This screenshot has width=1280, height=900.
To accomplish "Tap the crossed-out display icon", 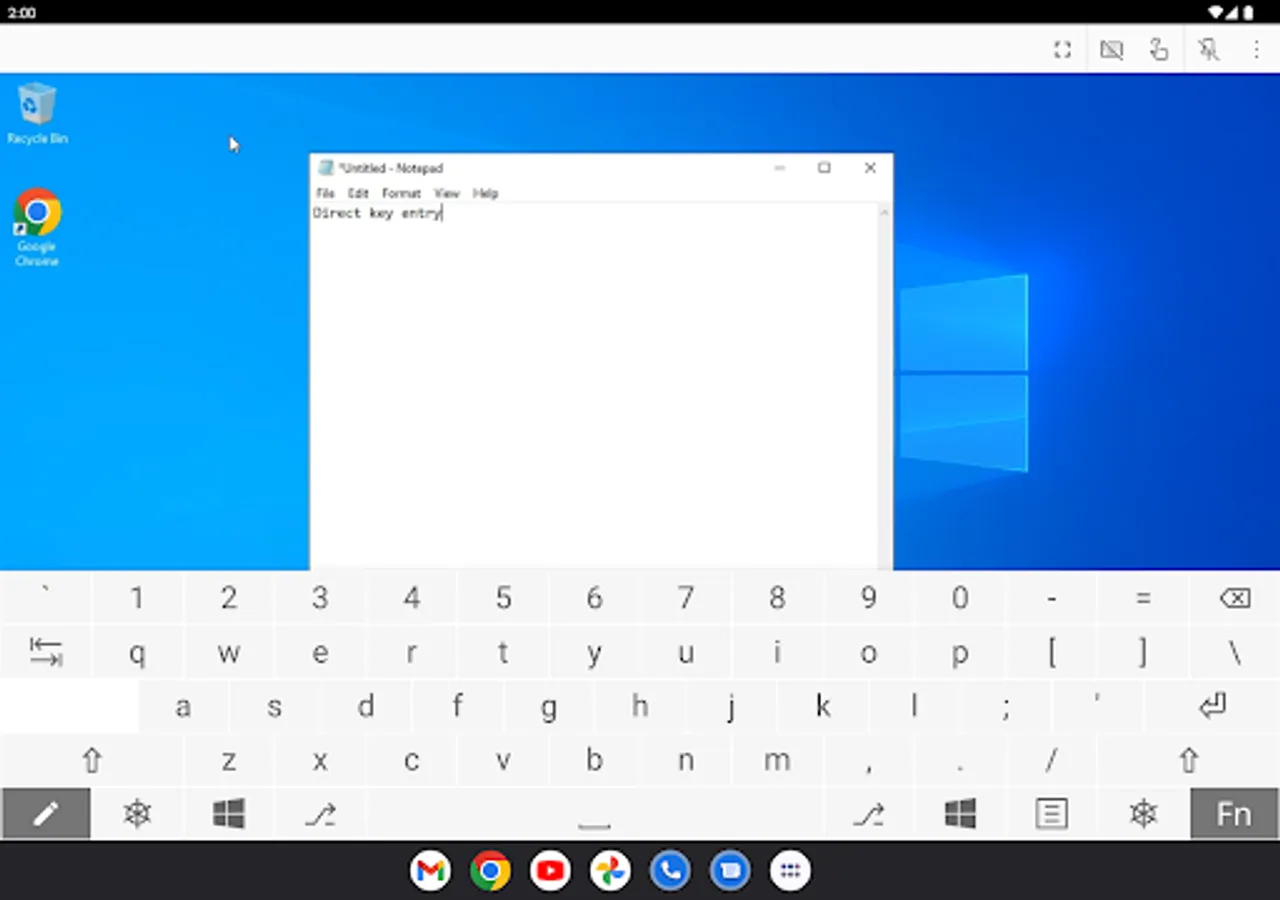I will point(1111,49).
